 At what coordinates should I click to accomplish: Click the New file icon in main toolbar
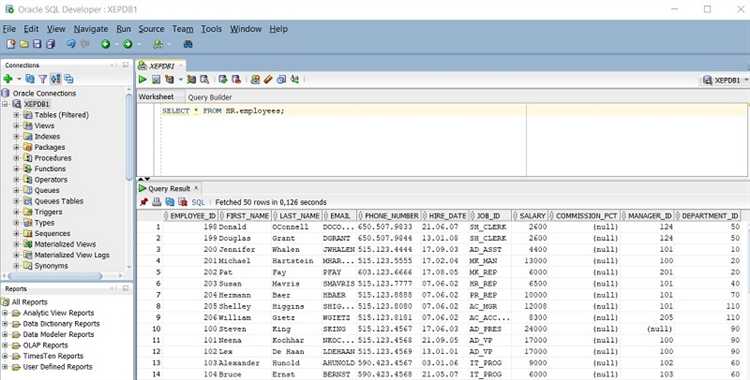(x=11, y=44)
